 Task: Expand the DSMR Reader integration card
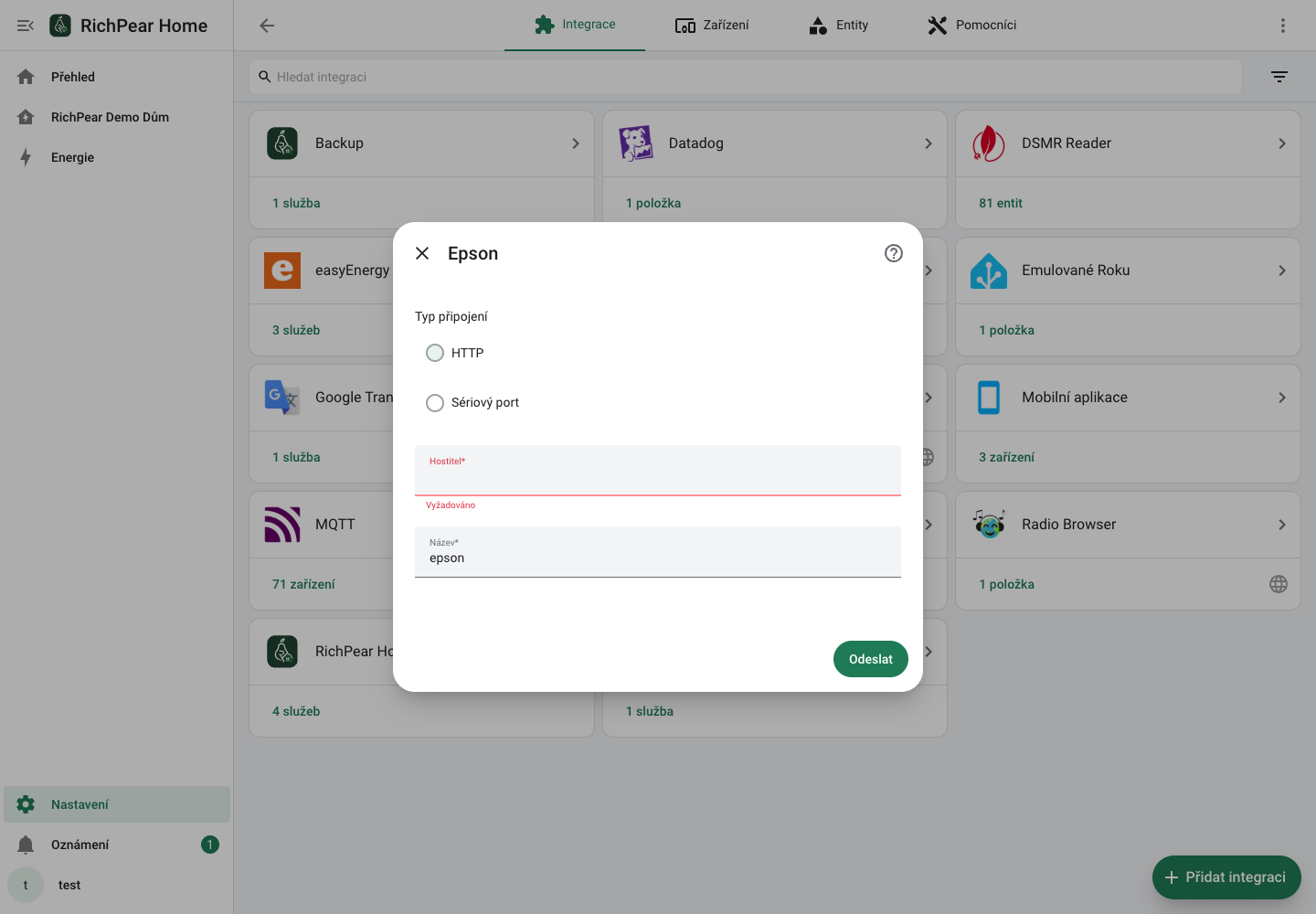coord(1282,143)
